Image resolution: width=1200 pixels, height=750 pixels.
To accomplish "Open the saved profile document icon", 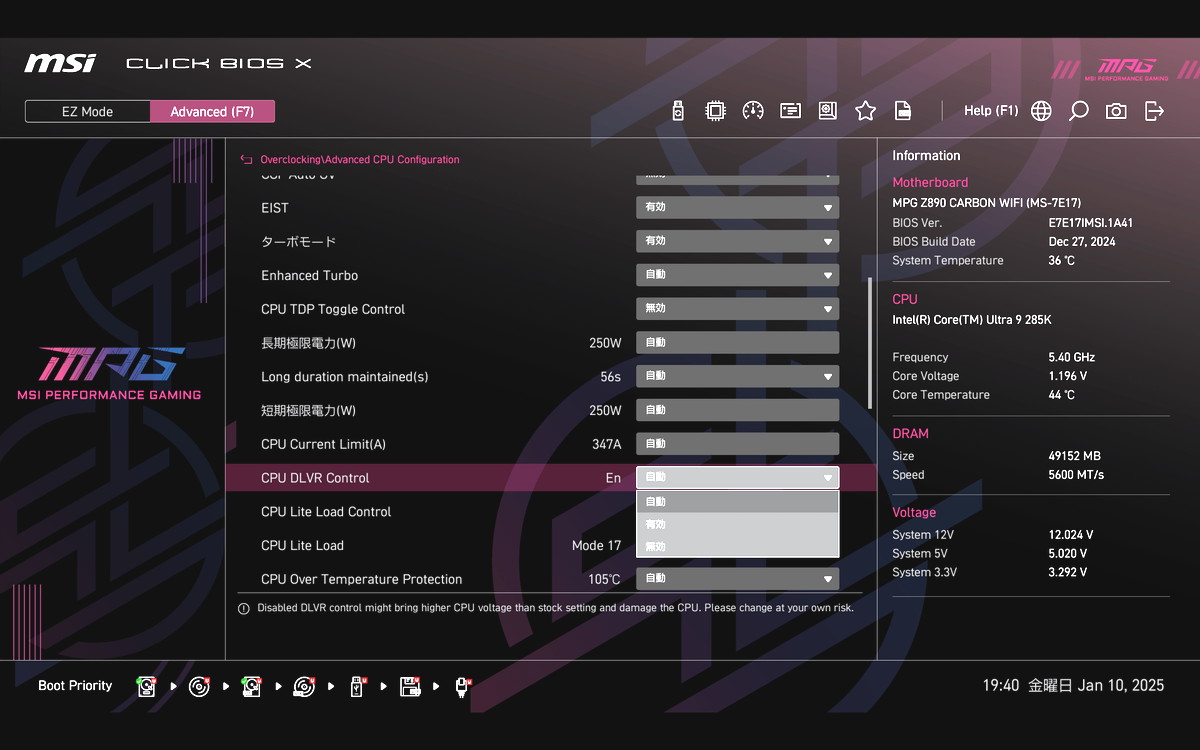I will point(903,111).
